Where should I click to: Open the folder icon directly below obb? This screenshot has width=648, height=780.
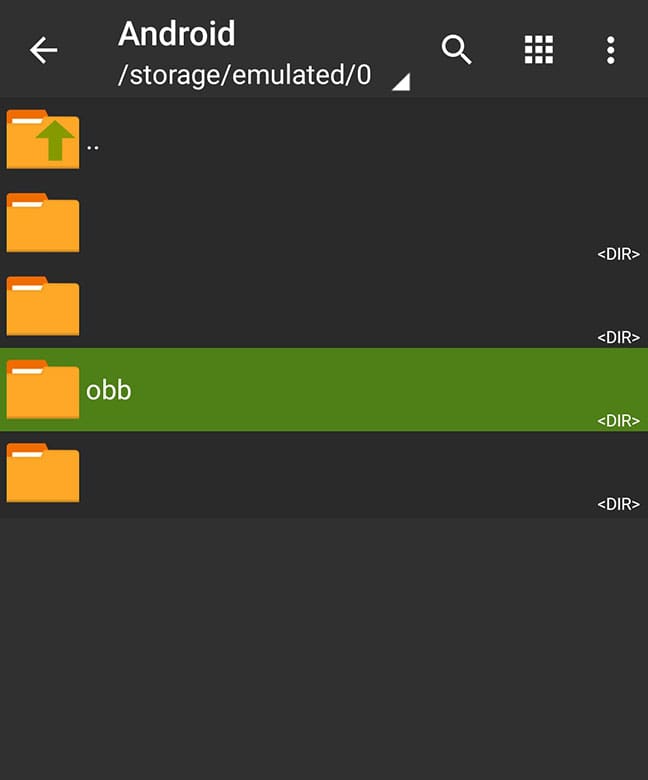tap(43, 473)
